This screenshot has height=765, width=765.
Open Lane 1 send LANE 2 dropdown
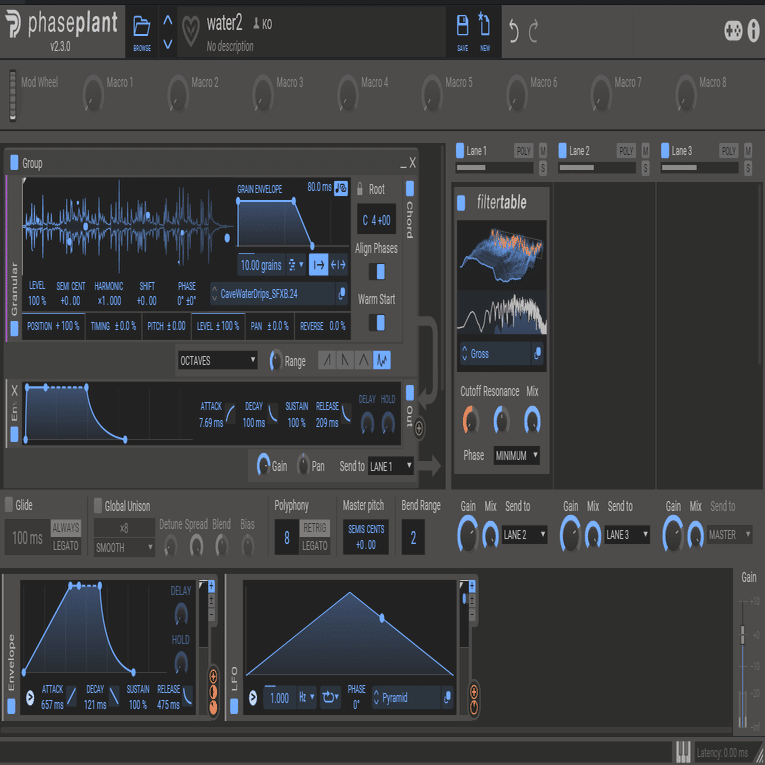click(x=524, y=535)
